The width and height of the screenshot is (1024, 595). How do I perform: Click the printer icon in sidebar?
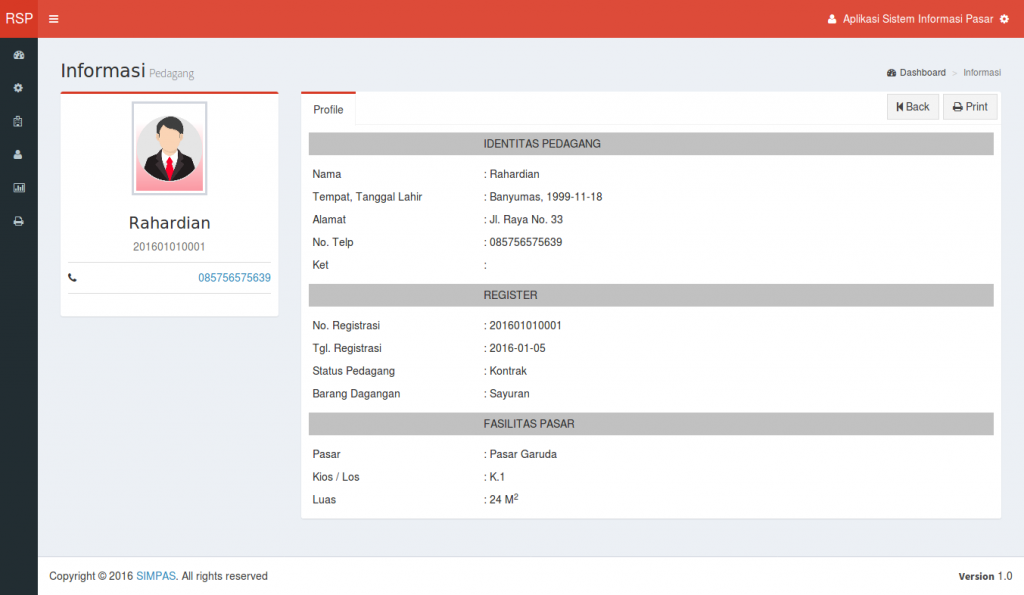pos(18,221)
